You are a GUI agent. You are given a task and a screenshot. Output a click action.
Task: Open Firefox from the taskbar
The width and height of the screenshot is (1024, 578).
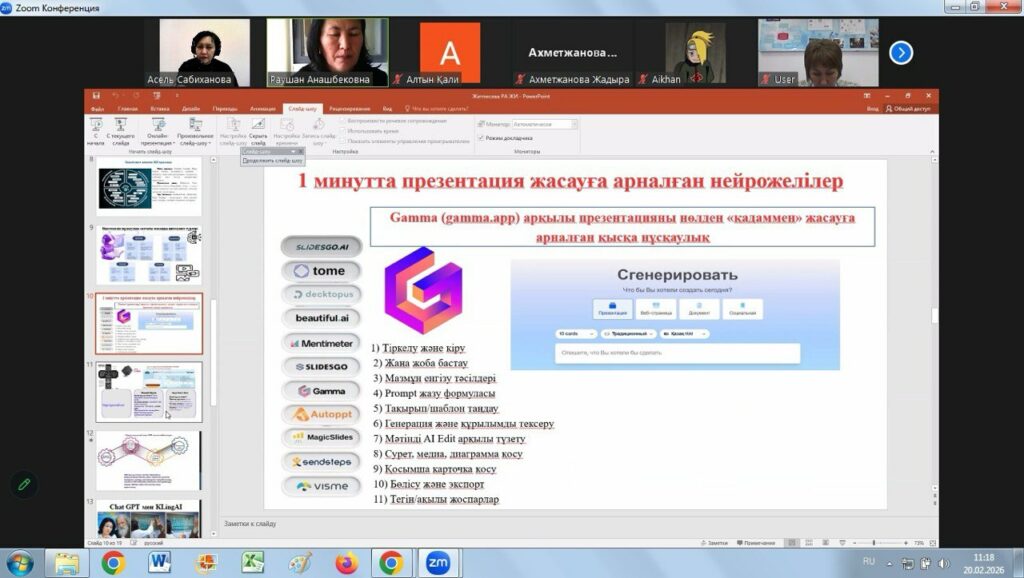[346, 563]
